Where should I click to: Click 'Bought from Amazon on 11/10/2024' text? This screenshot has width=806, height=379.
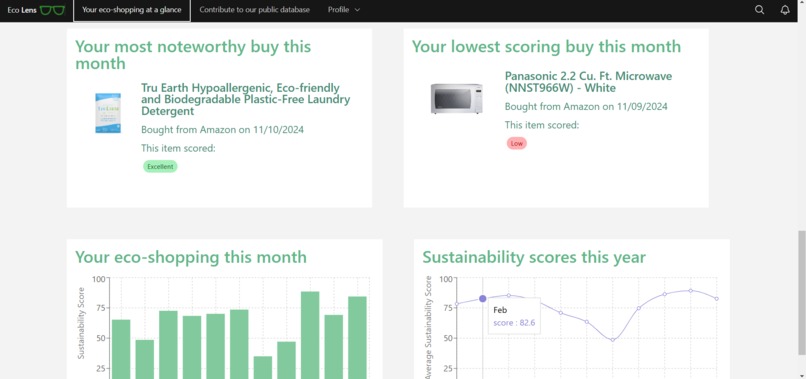coord(223,129)
